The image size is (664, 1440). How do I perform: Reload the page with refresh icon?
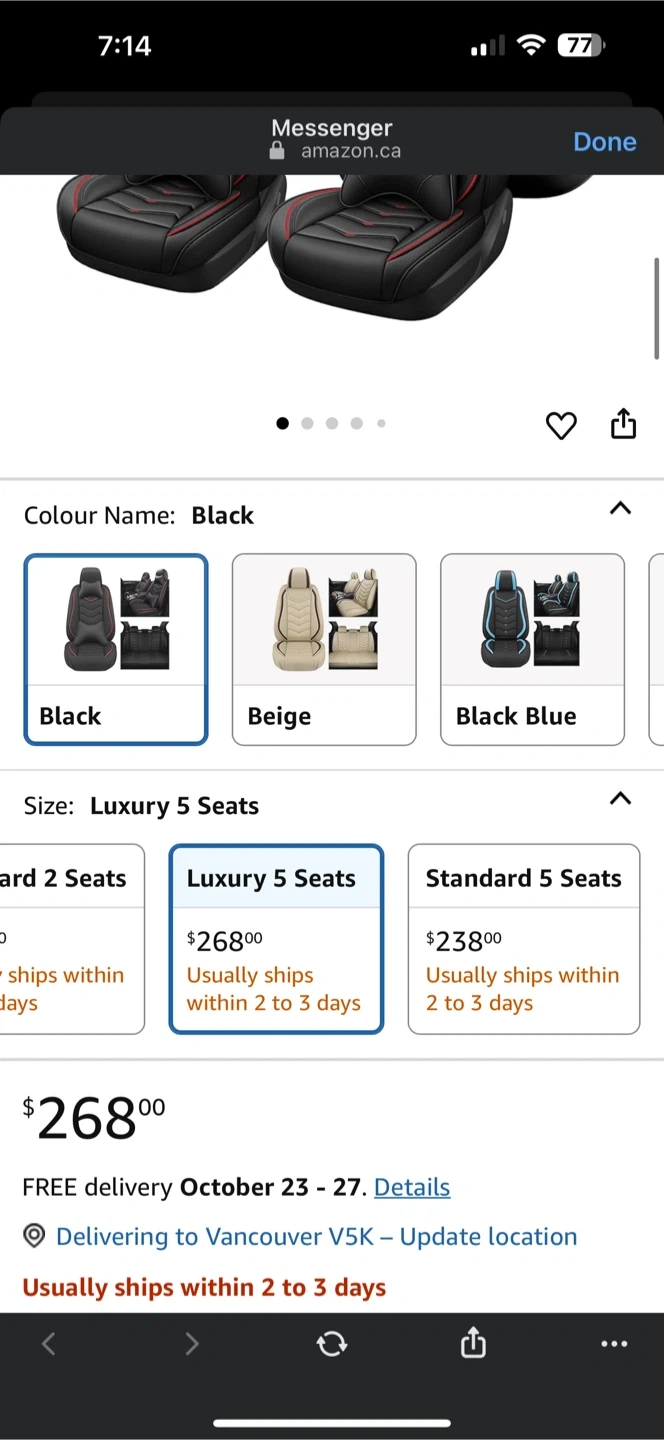coord(332,1344)
